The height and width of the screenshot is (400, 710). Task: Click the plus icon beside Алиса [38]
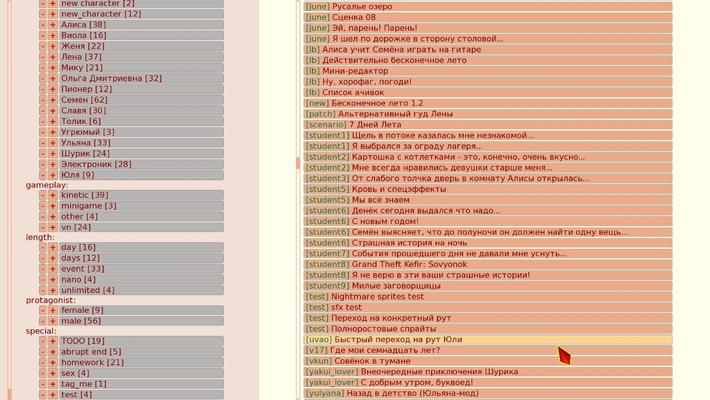[x=53, y=25]
